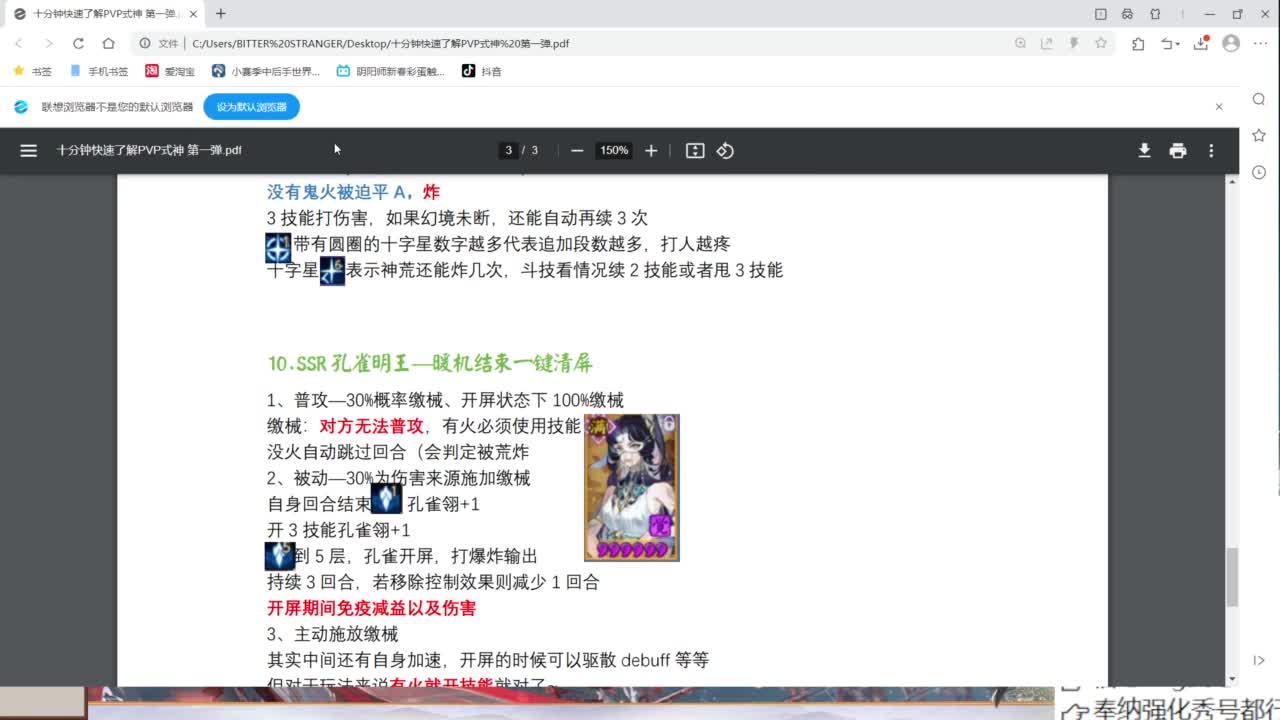
Task: Click the browser home icon
Action: pyautogui.click(x=108, y=43)
